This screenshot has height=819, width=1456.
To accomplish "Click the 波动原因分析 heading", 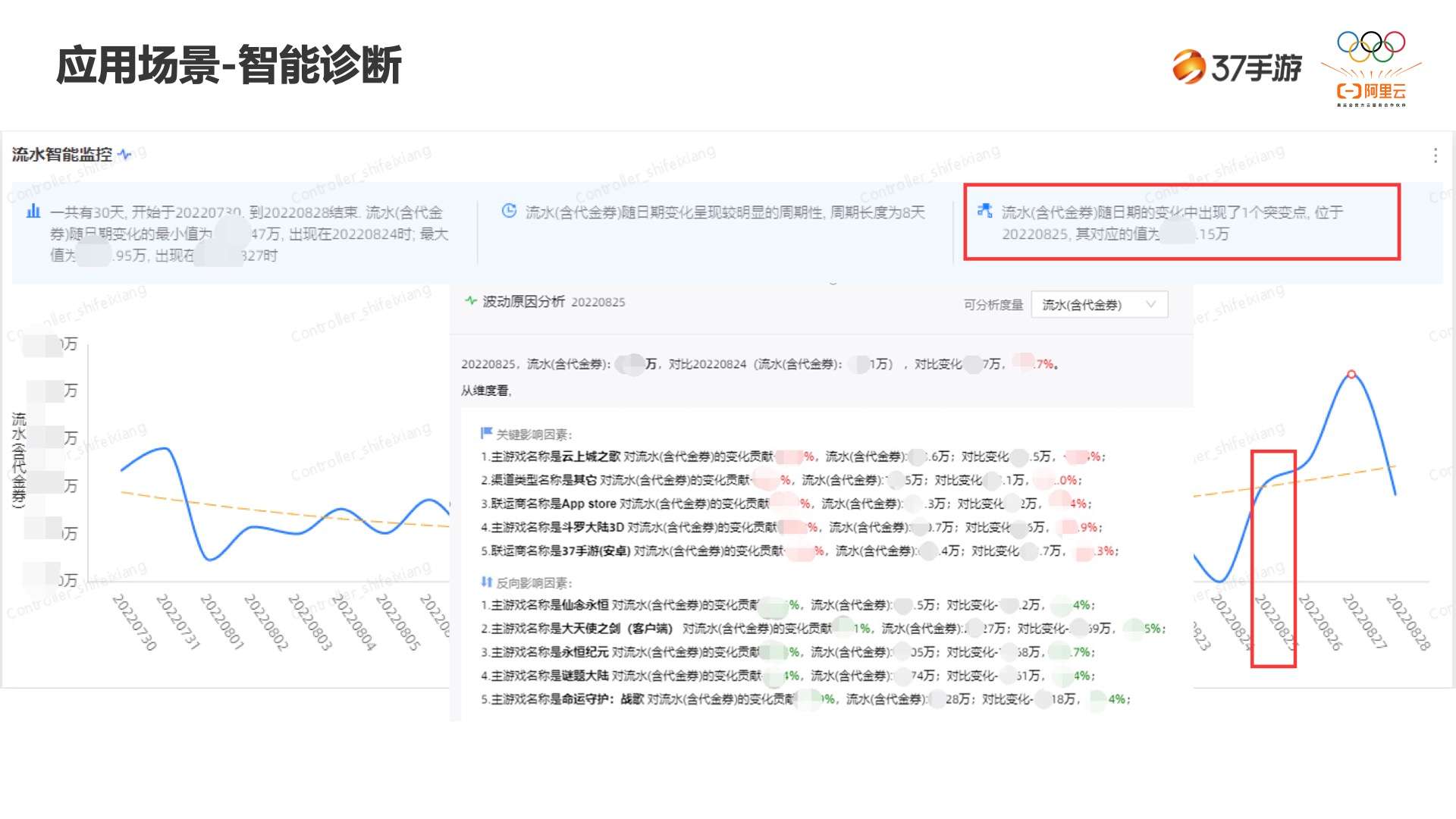I will tap(523, 302).
